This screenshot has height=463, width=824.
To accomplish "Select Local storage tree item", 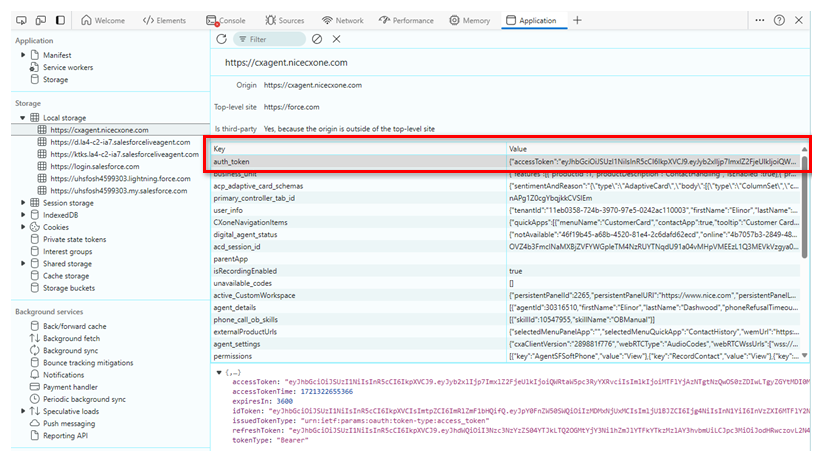I will click(64, 118).
